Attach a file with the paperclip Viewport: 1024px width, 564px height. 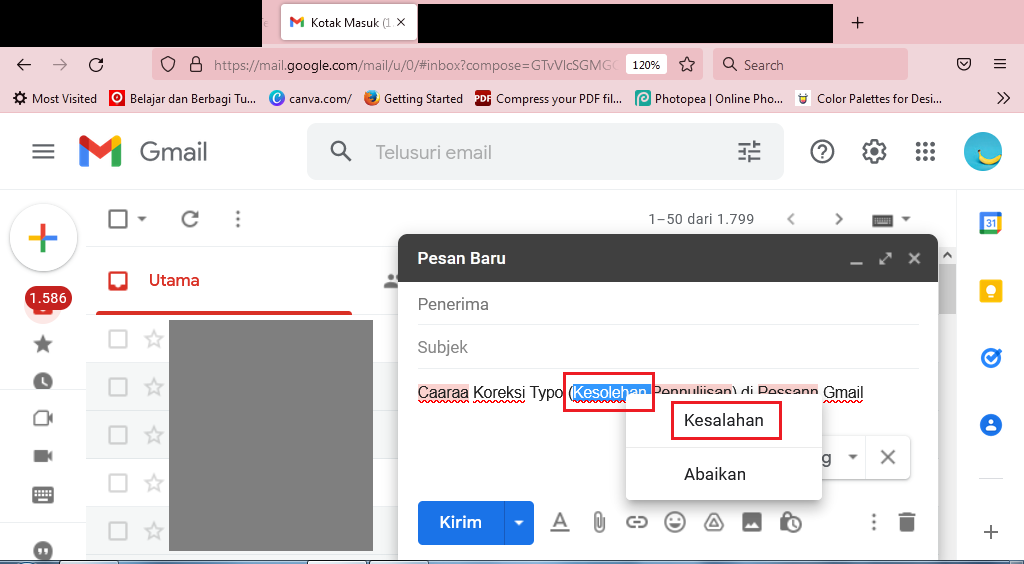point(599,522)
